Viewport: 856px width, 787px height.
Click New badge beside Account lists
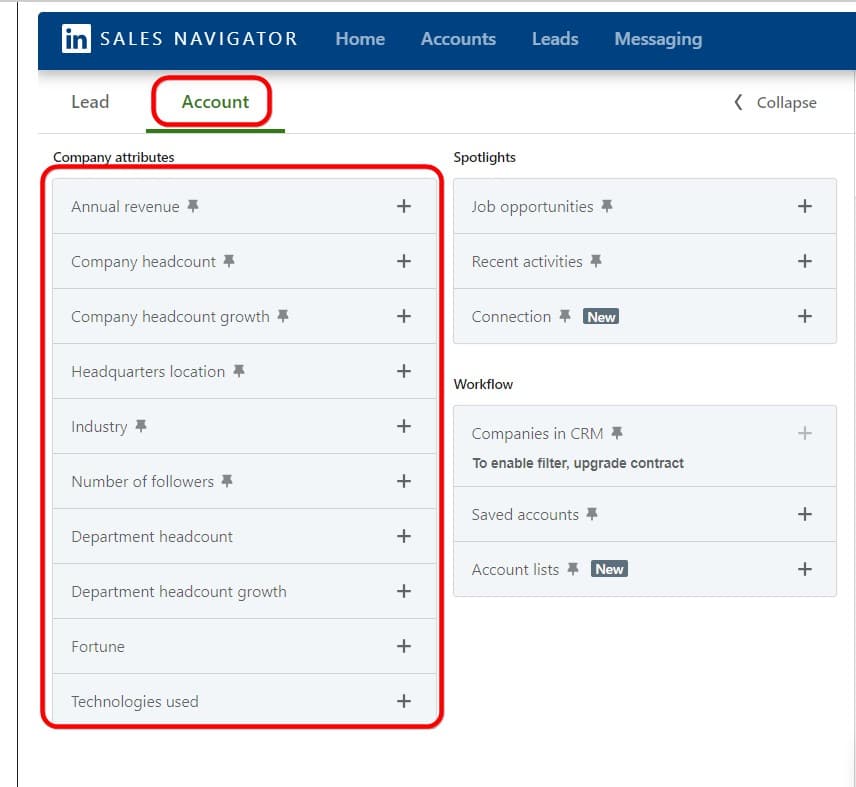(x=609, y=569)
